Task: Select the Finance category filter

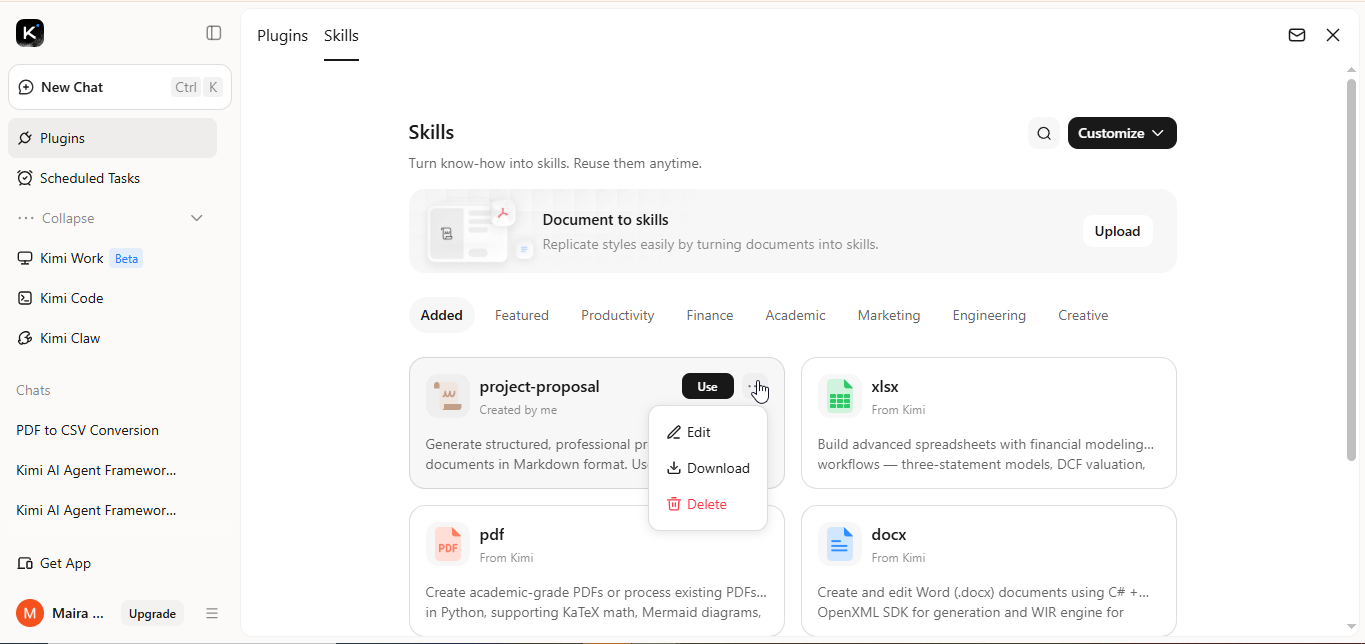Action: click(x=710, y=315)
